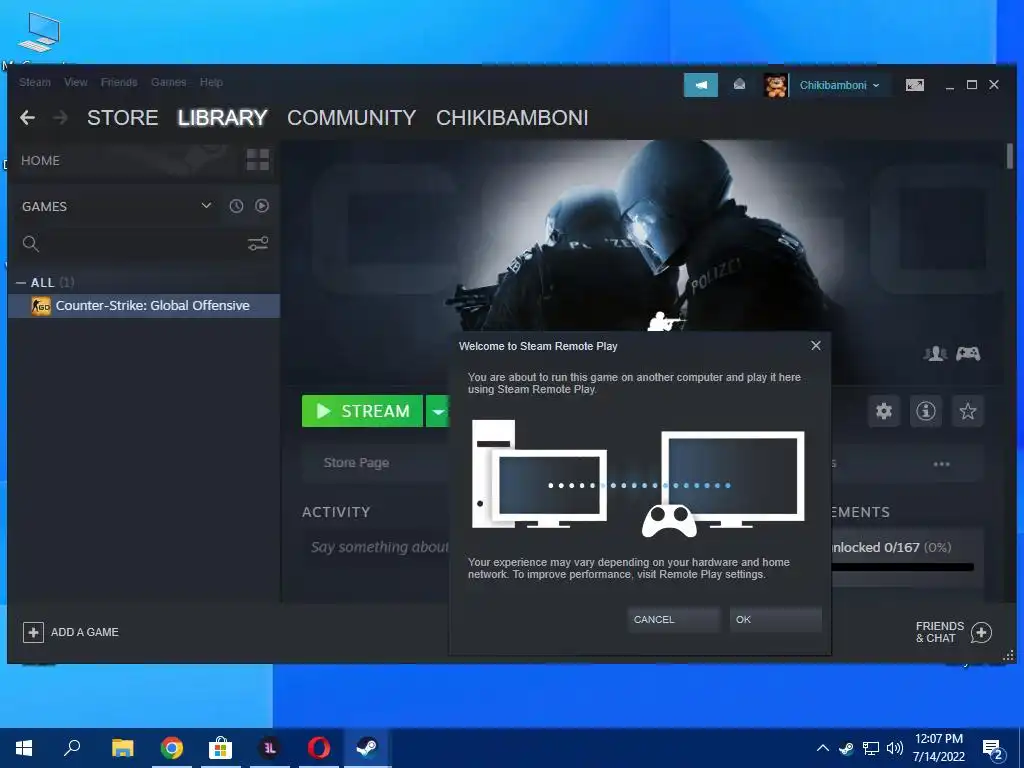The image size is (1024, 768).
Task: Click the Steam announcements megaphone icon
Action: coord(701,85)
